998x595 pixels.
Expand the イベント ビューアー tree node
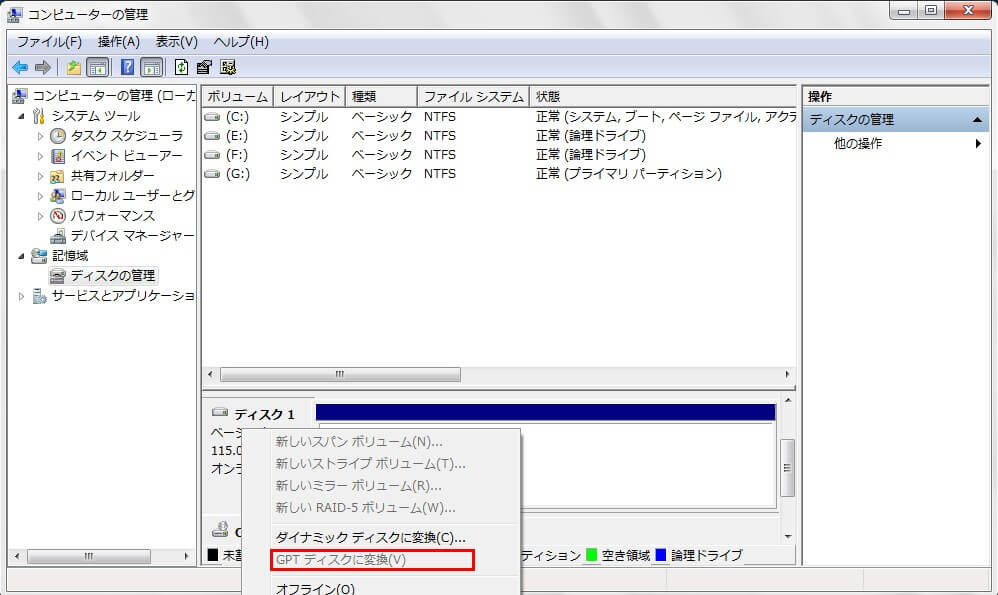click(41, 156)
